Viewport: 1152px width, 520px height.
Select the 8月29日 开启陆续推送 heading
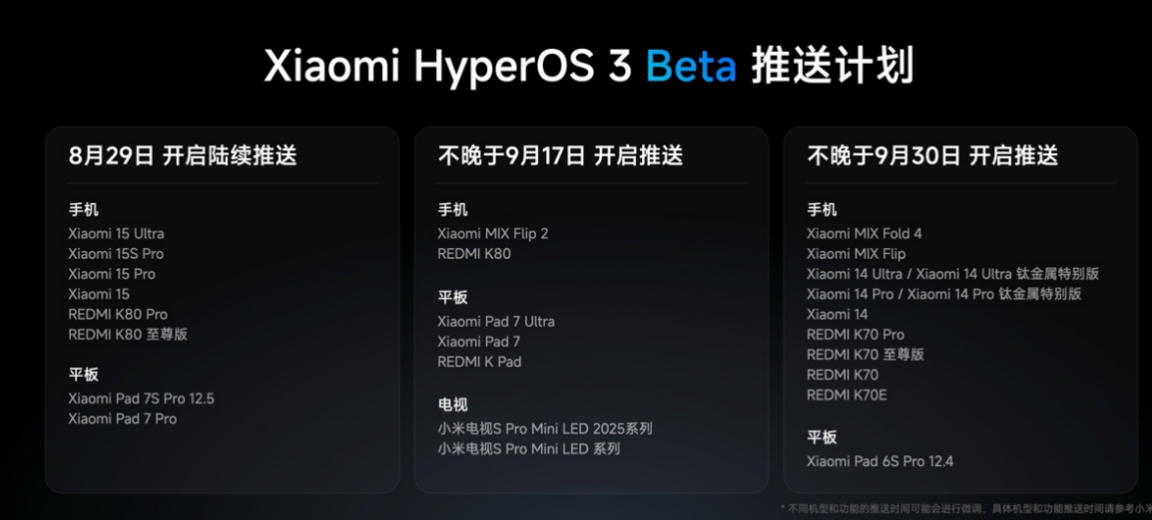point(183,156)
